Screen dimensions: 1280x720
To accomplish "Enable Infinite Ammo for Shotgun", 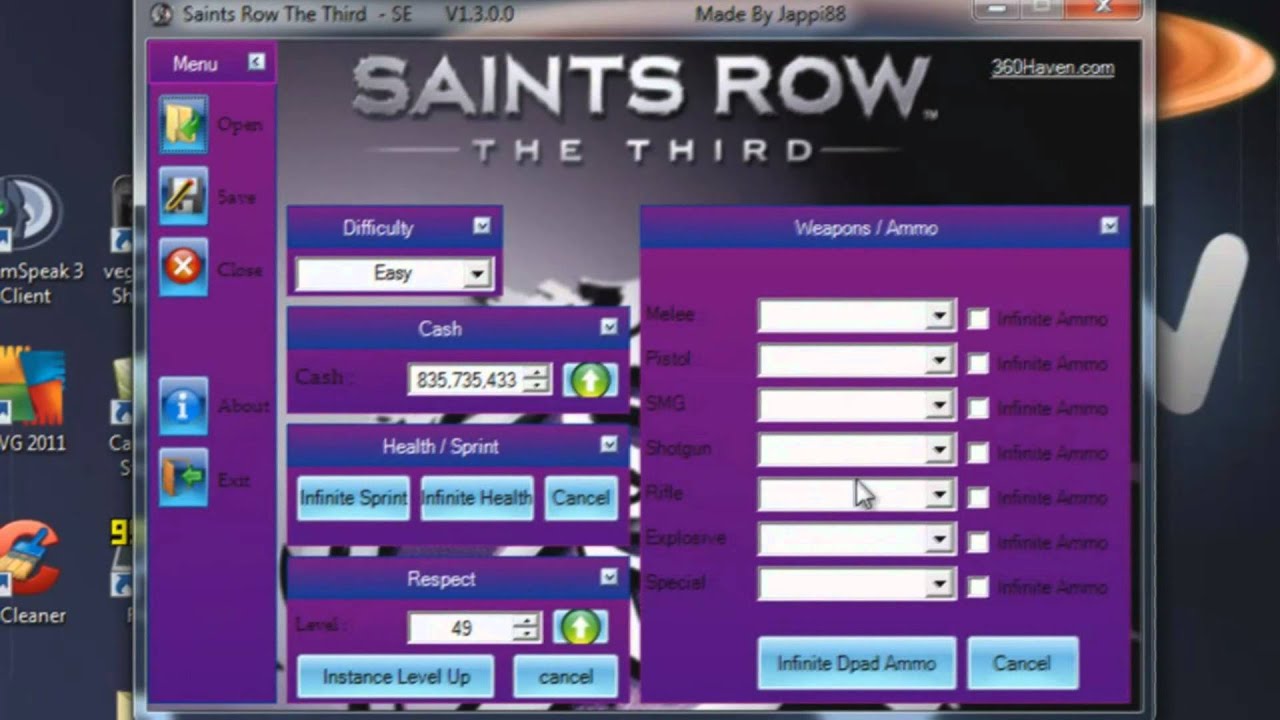I will click(978, 453).
